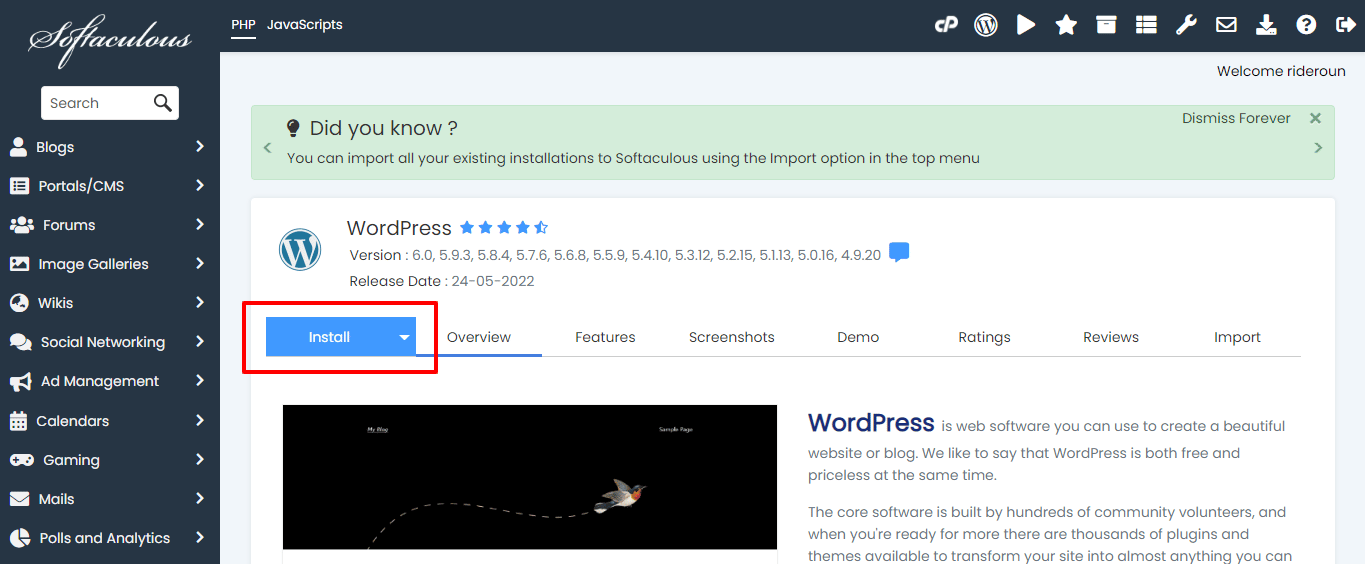Expand the Calendars category chevron

[200, 420]
